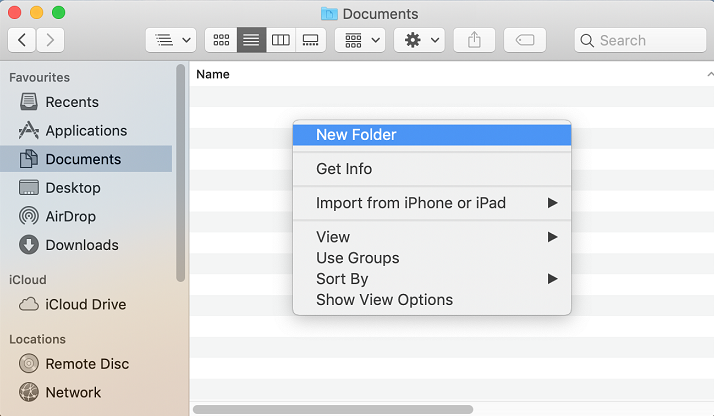
Task: Click the search magnifier icon
Action: pos(587,41)
